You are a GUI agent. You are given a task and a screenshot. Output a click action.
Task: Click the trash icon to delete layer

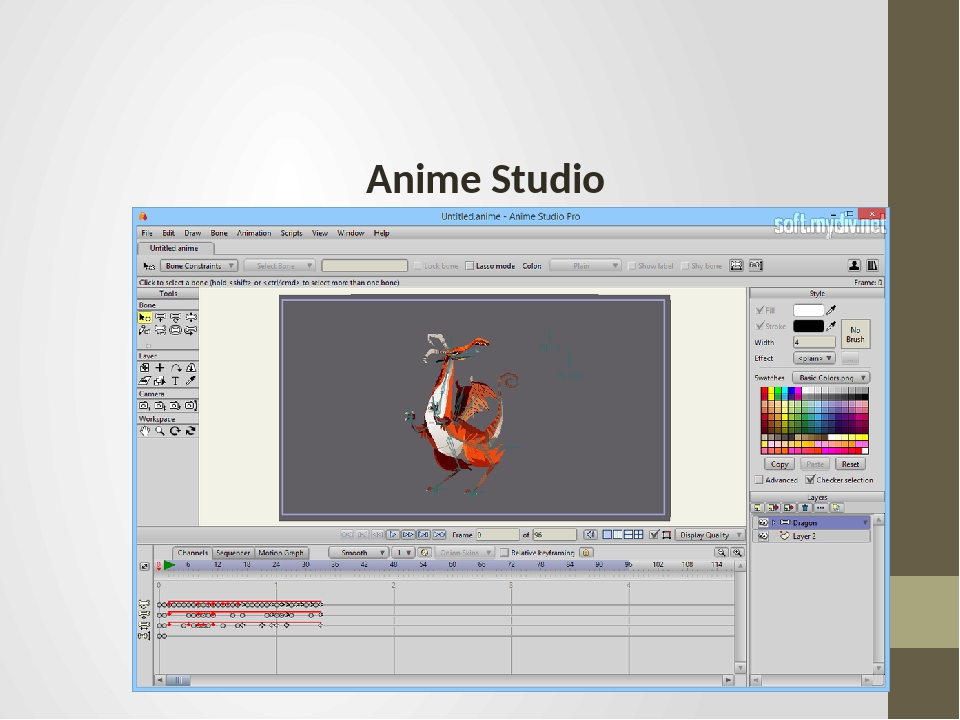point(805,508)
